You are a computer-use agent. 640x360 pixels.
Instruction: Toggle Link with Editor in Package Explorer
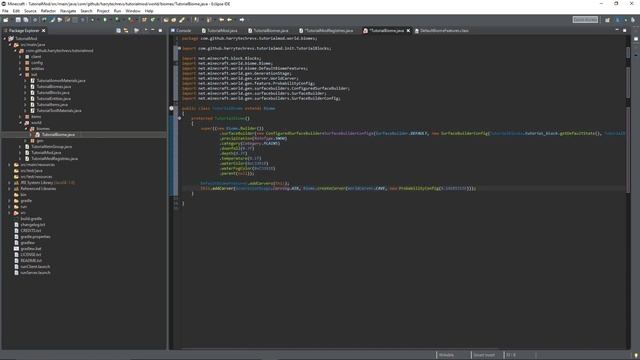tap(126, 31)
